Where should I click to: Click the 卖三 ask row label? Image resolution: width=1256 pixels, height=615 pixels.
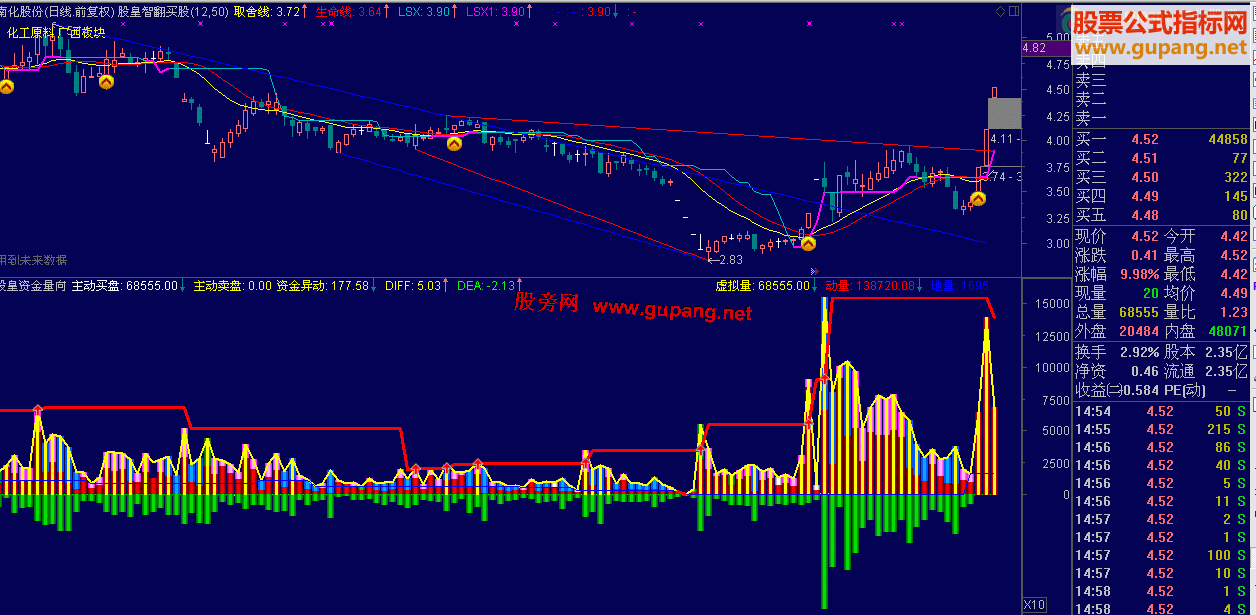(1091, 80)
